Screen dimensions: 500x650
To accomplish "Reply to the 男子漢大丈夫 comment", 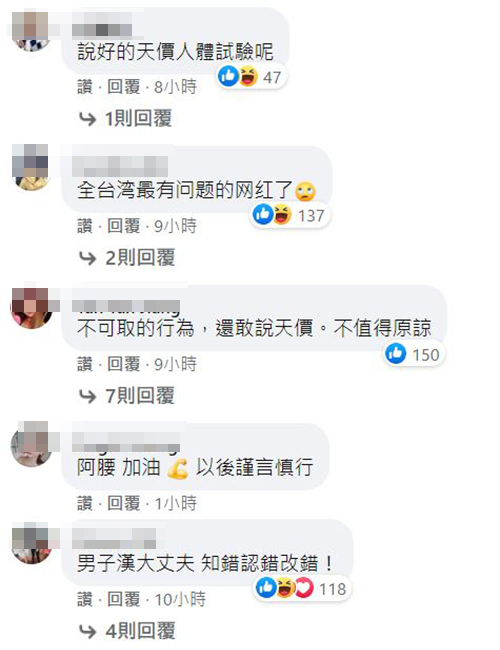I will (124, 599).
